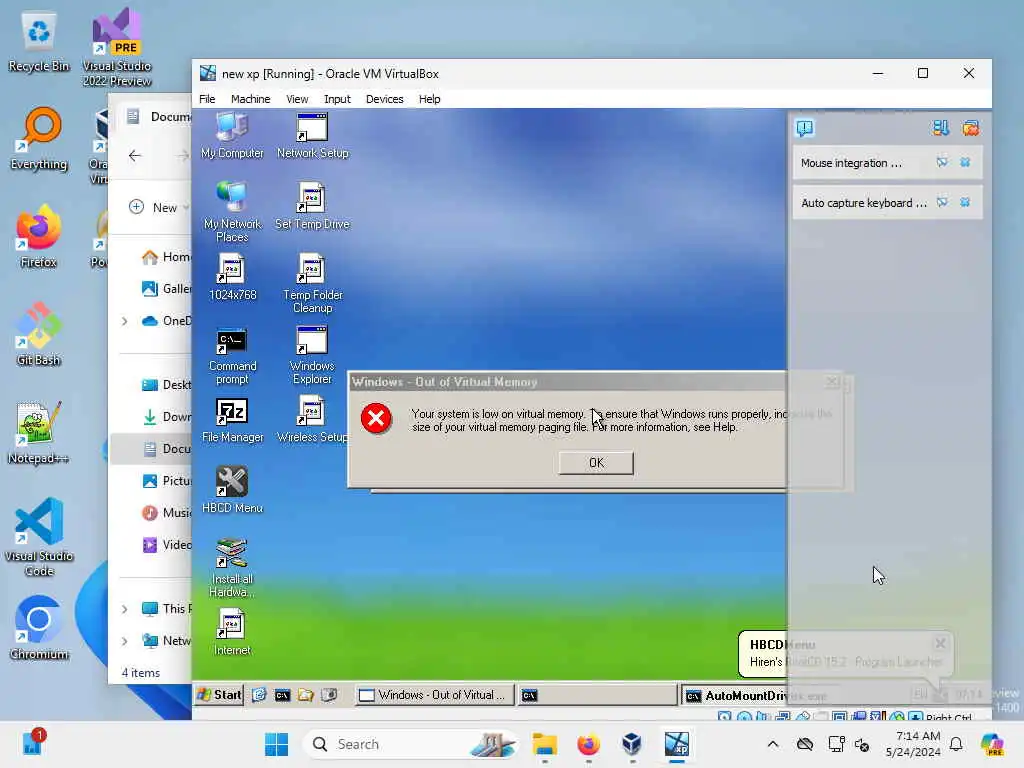This screenshot has height=768, width=1024.
Task: Open Visual Studio Code from the desktop
Action: tap(39, 537)
